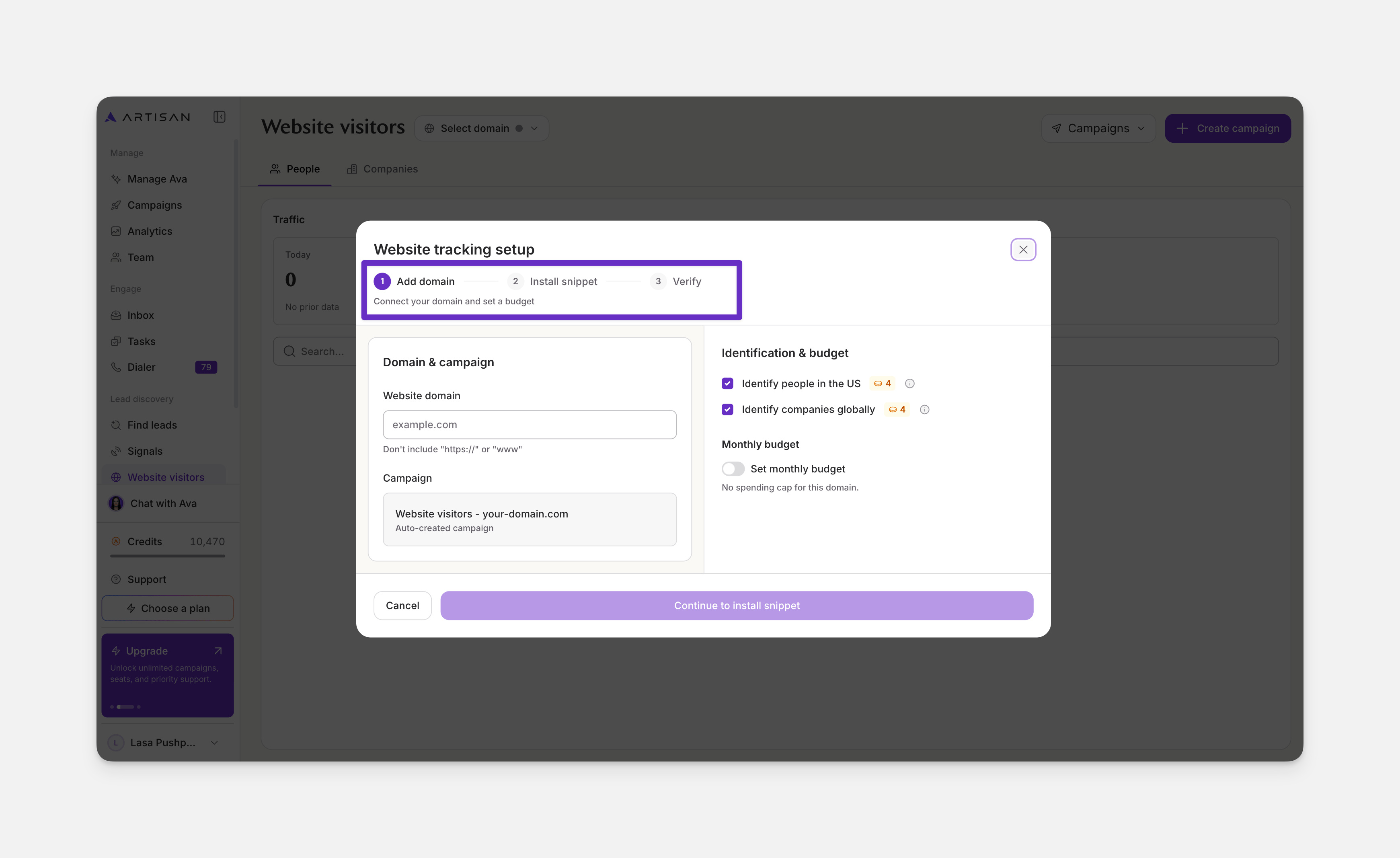Open Inbox in the sidebar

[x=164, y=315]
